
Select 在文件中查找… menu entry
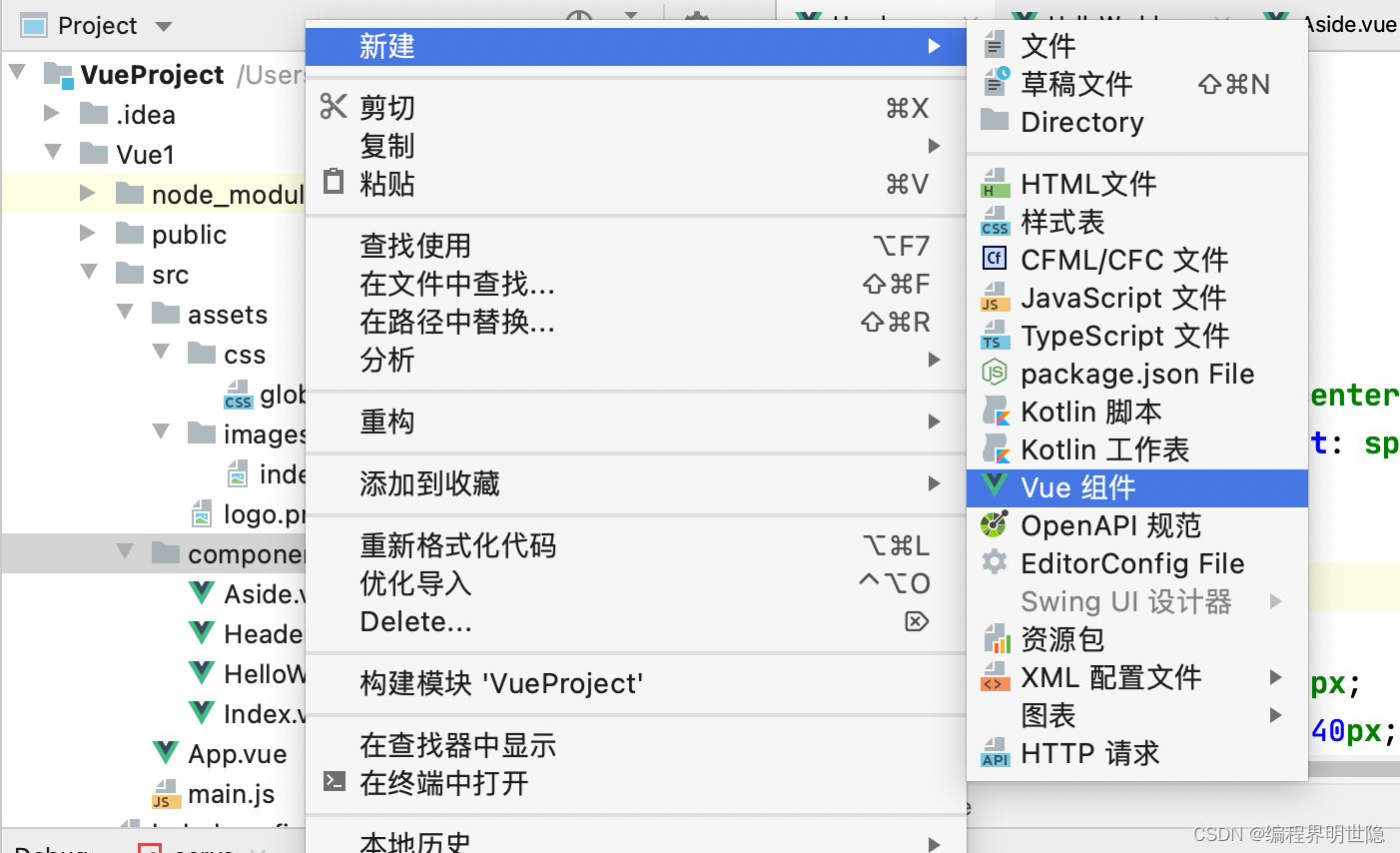click(636, 284)
